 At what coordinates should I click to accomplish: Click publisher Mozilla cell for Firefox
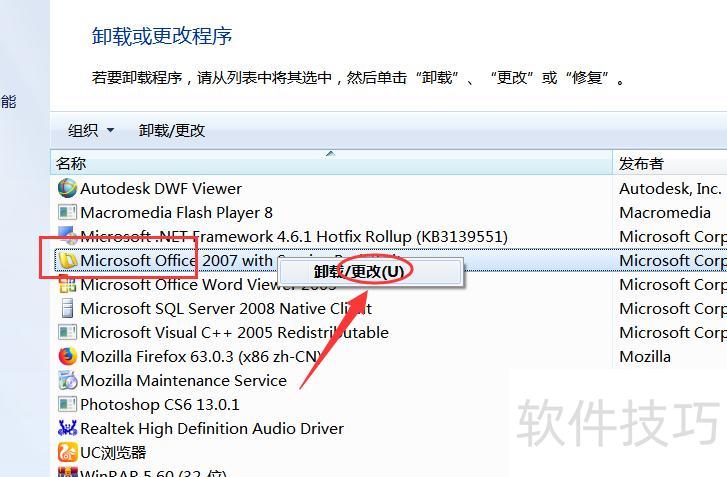point(645,357)
